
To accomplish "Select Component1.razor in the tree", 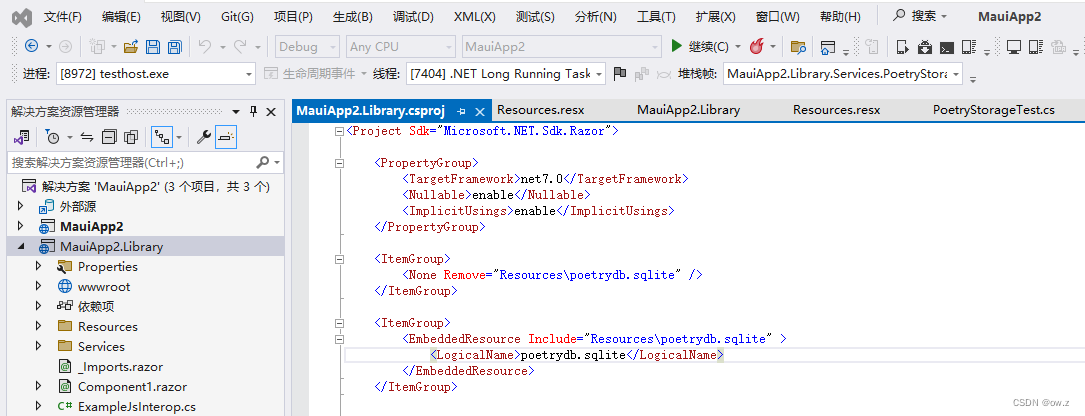I will [x=132, y=387].
